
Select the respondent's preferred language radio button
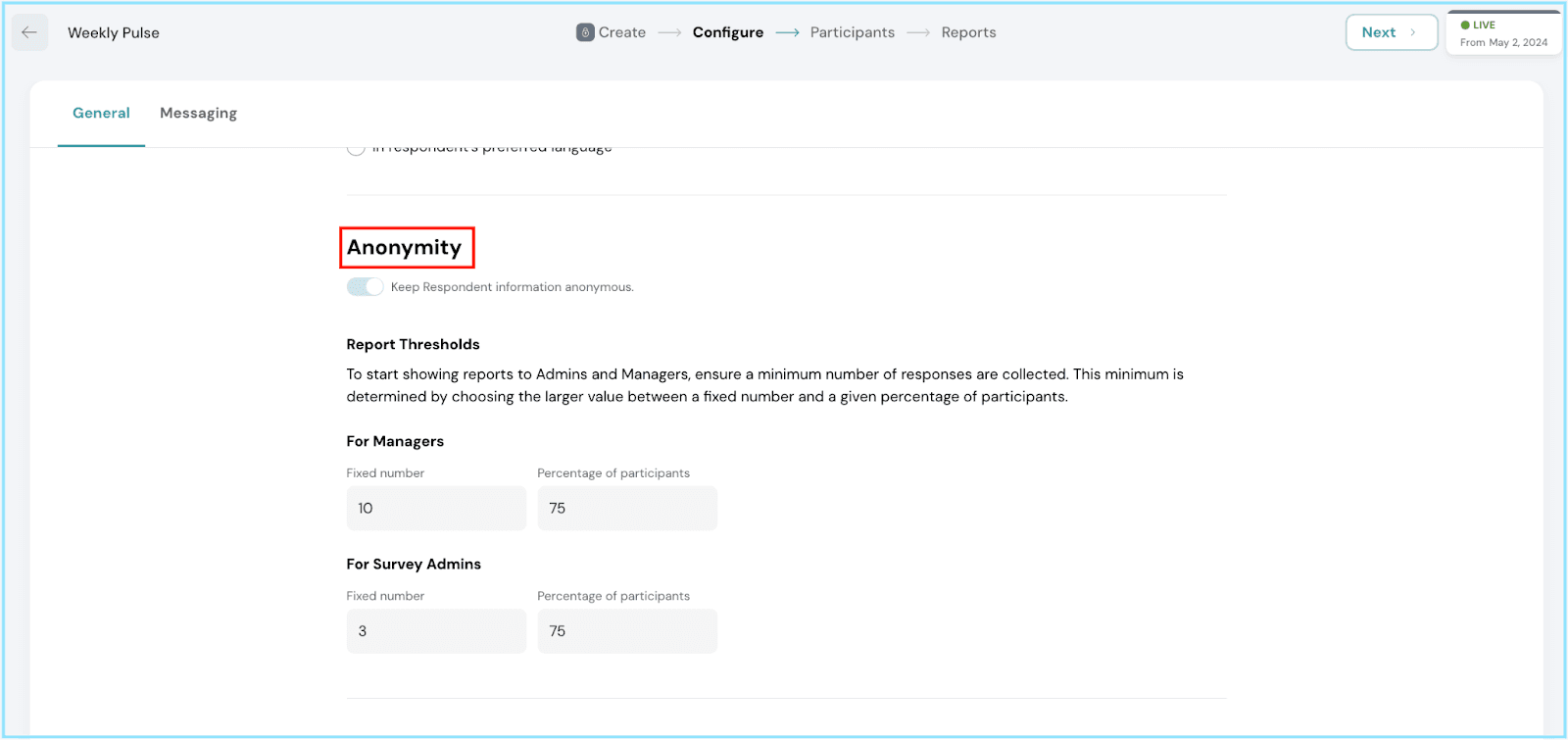[x=356, y=149]
